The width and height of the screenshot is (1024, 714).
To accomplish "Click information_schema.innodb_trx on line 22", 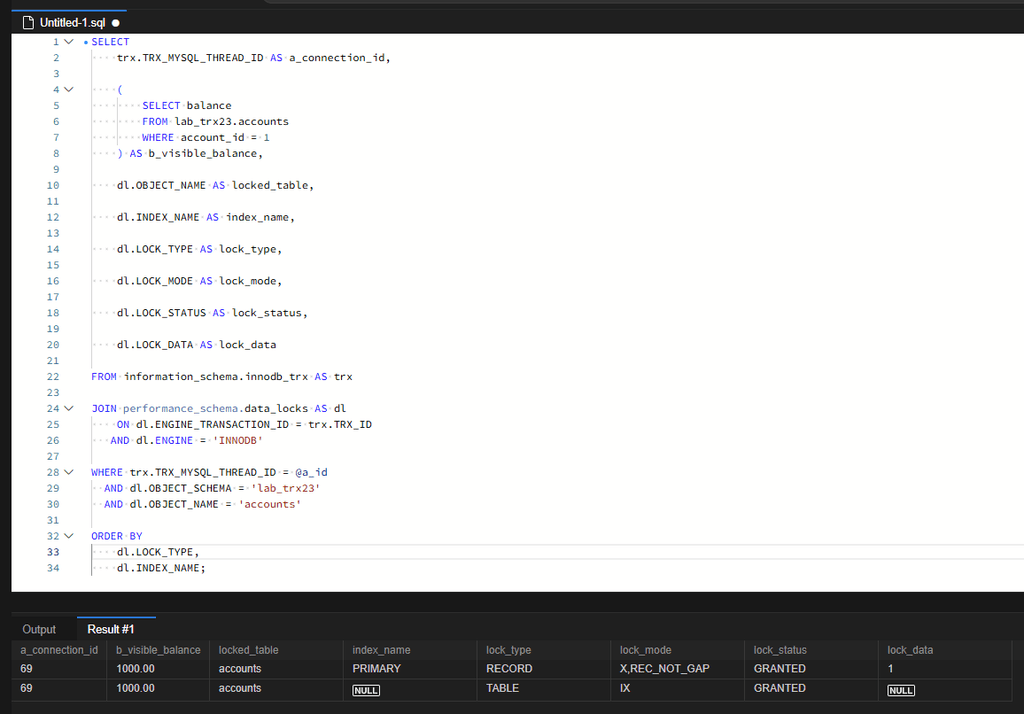I will coord(216,377).
